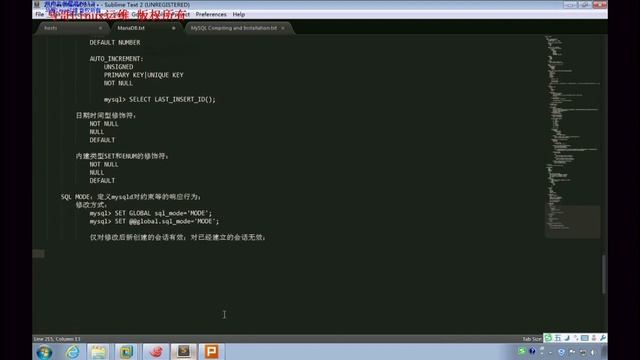Open the red bird taskbar application

tap(156, 352)
